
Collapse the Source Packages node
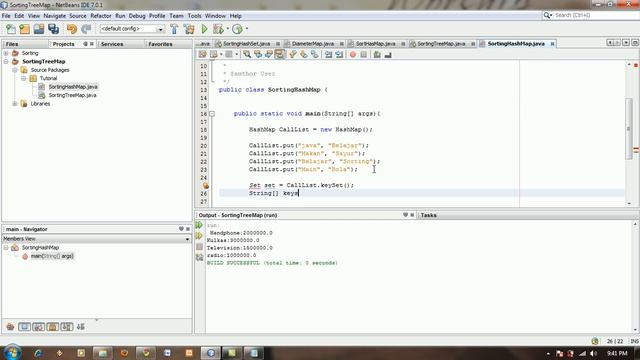(x=15, y=70)
